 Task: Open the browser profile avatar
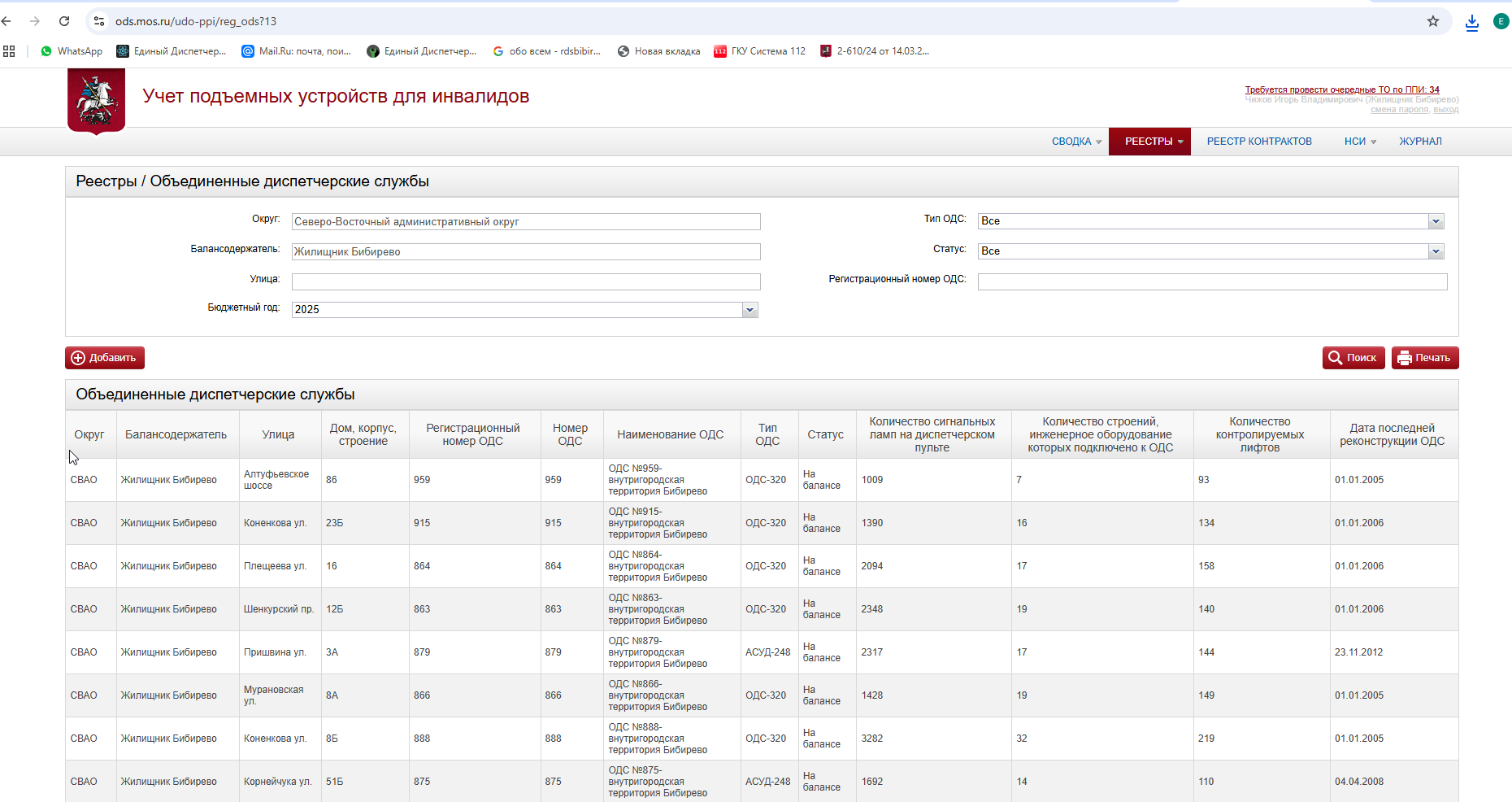(1501, 21)
